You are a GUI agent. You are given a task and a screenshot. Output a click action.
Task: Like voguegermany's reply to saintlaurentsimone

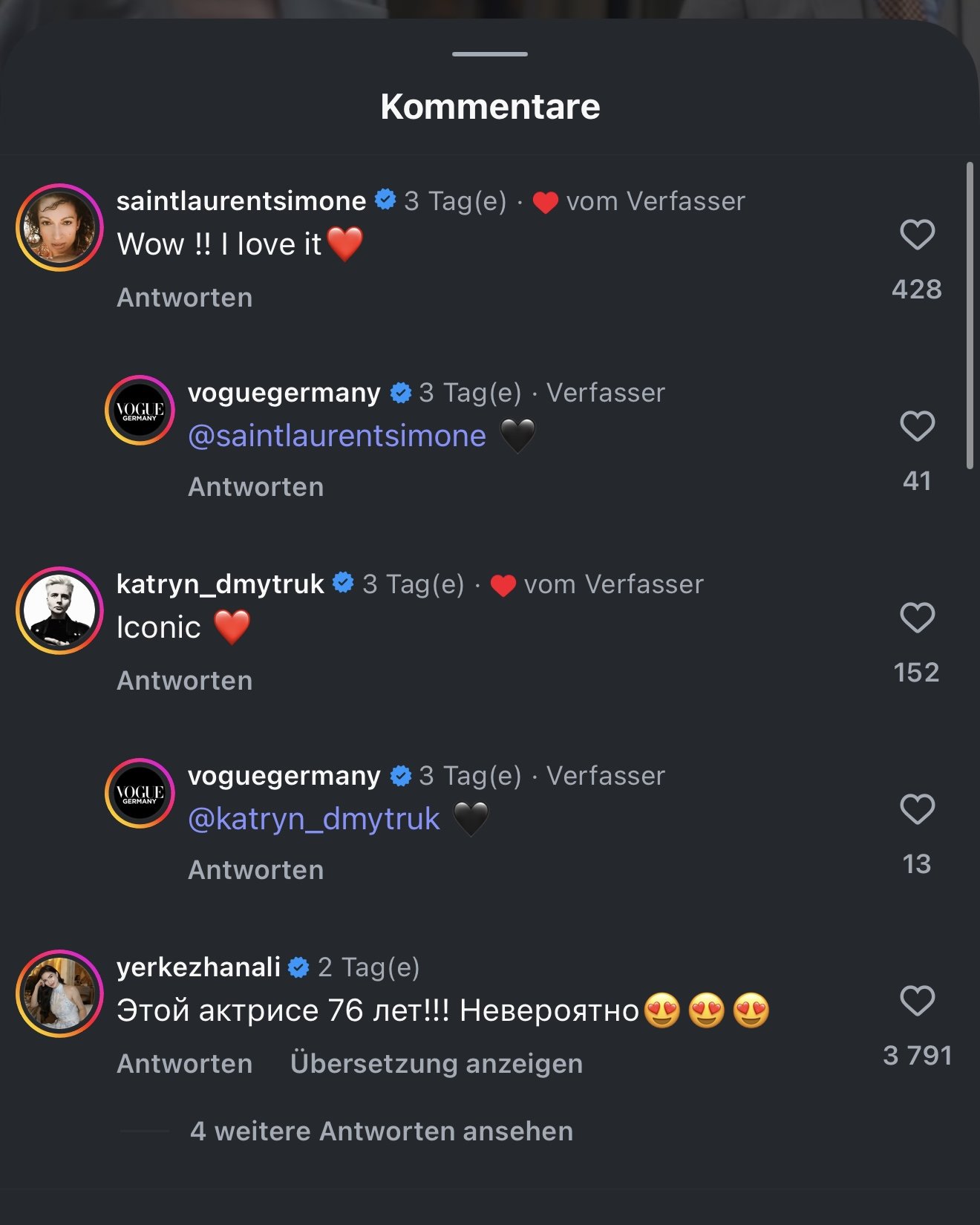point(917,426)
